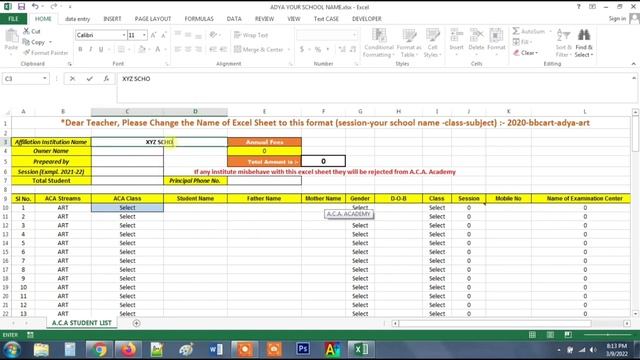Click the Name Box showing C3

[x=21, y=78]
